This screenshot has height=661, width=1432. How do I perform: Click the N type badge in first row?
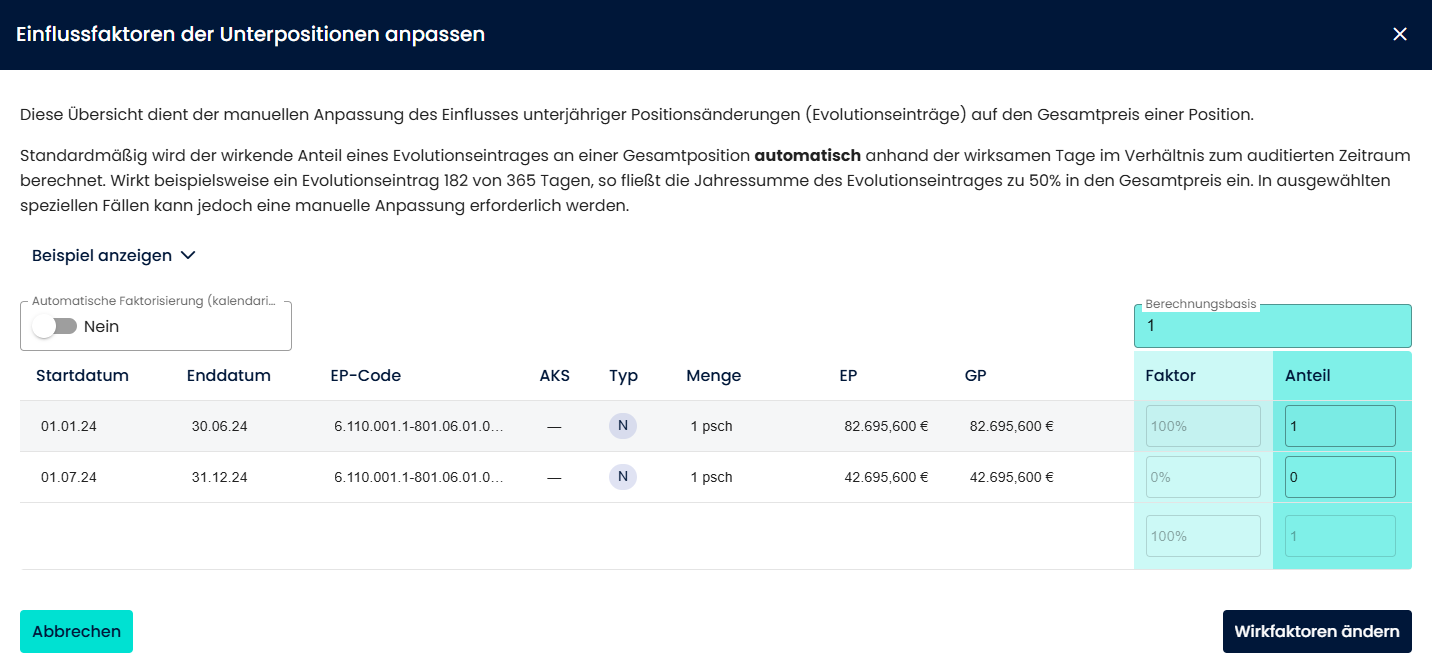point(622,426)
